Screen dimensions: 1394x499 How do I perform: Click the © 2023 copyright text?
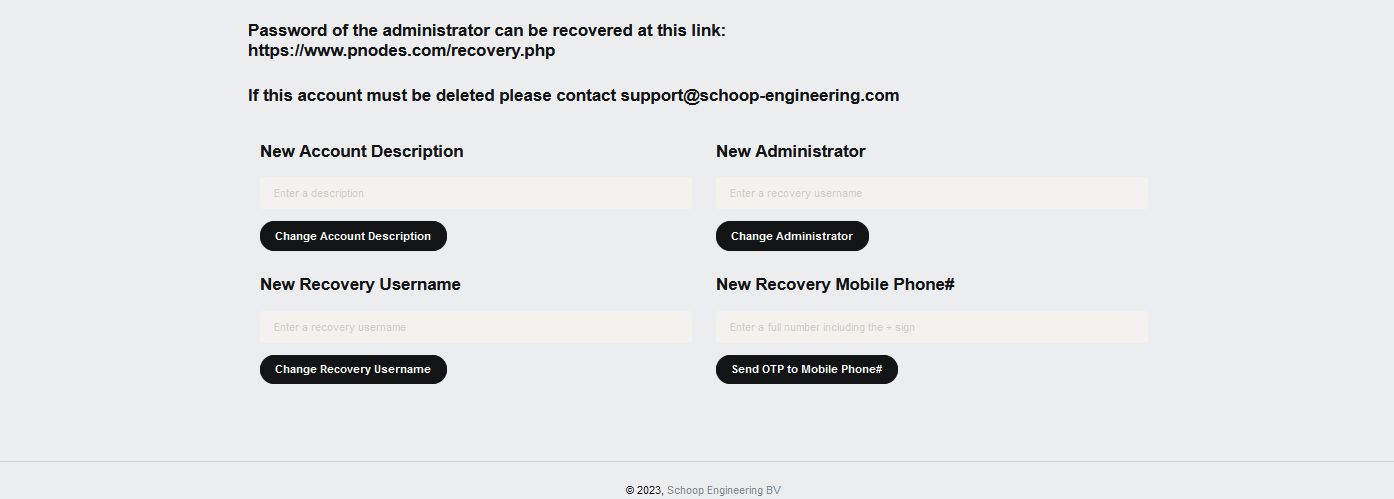pos(644,490)
